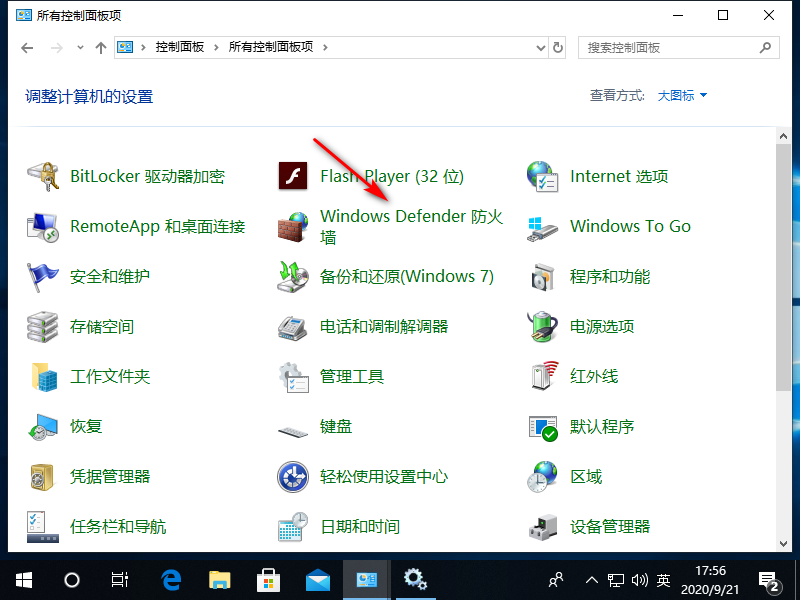Open Microsoft Edge from the taskbar
The width and height of the screenshot is (800, 600).
(x=171, y=579)
